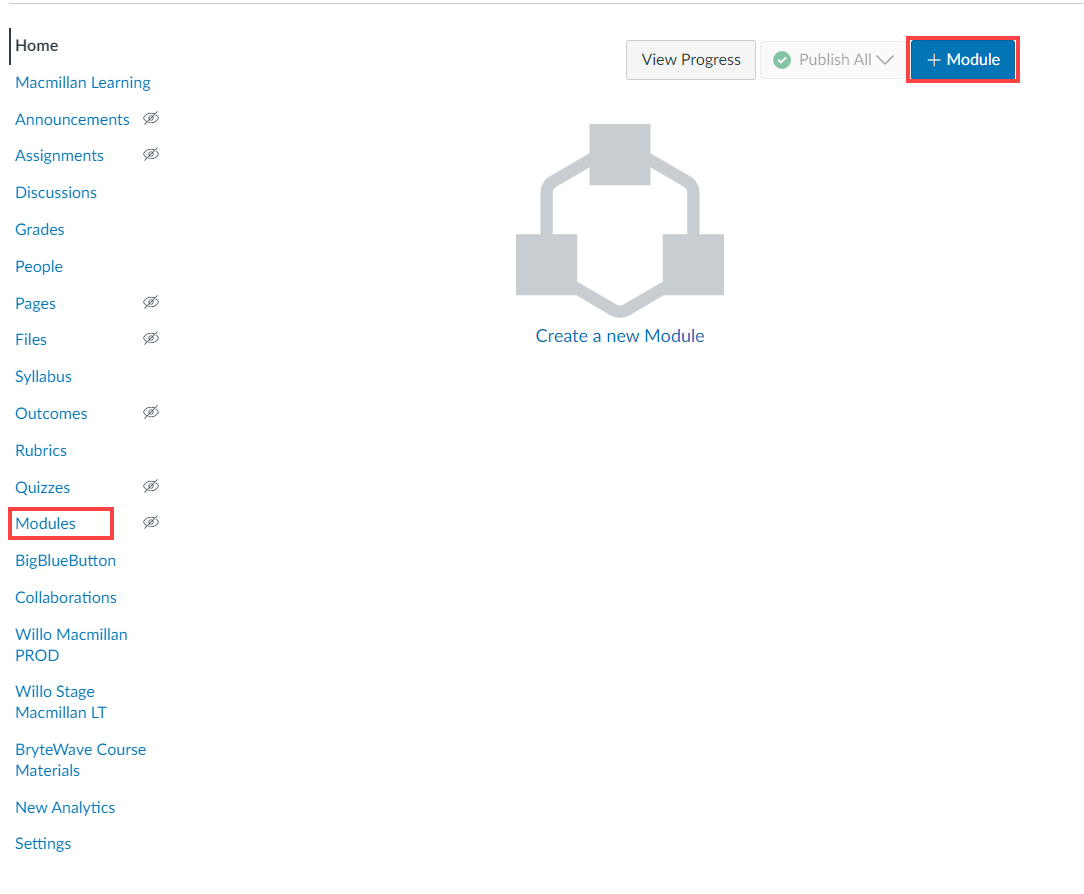Go to BigBlueButton

click(65, 560)
